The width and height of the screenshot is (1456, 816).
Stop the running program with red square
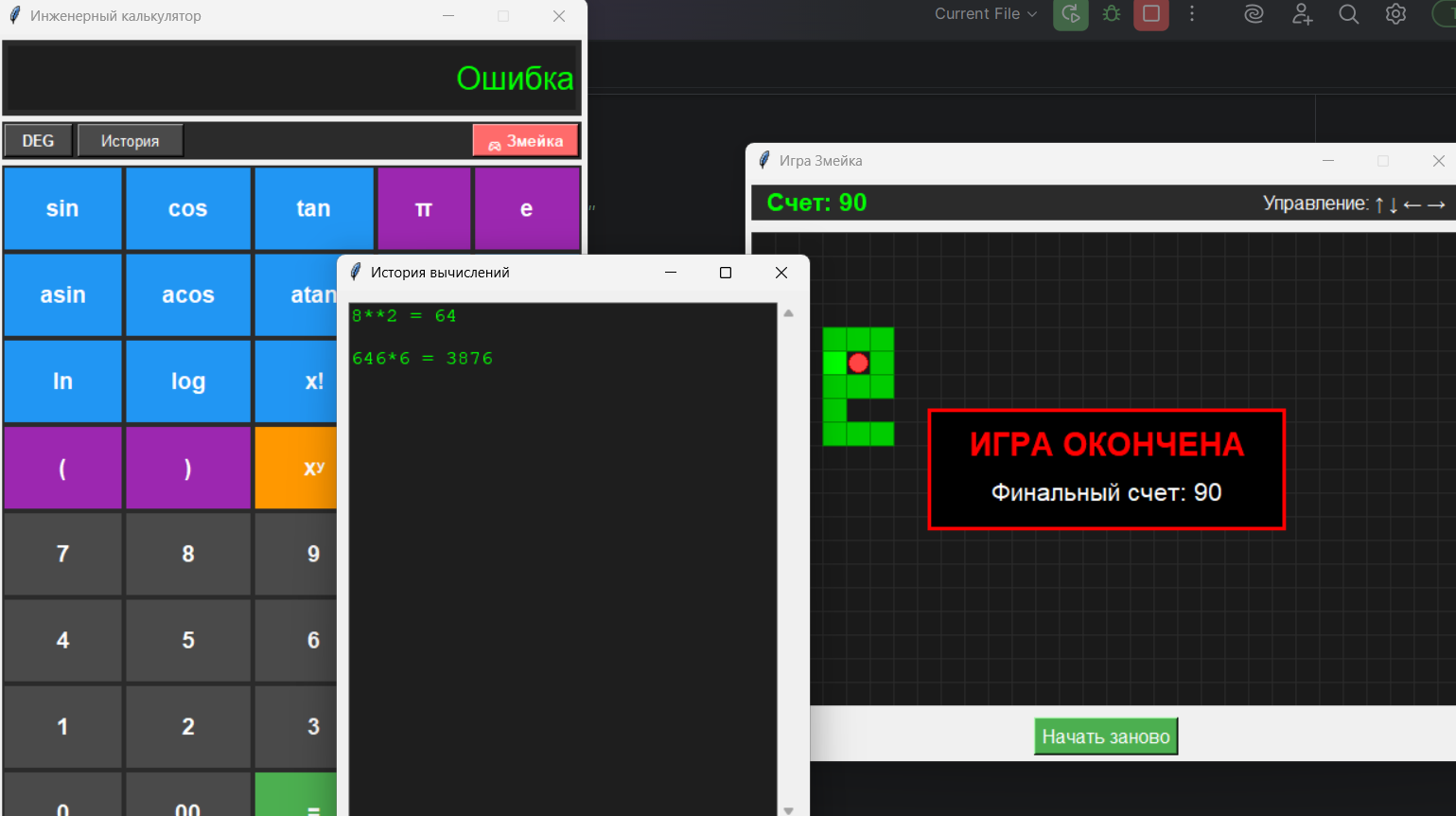[x=1151, y=14]
